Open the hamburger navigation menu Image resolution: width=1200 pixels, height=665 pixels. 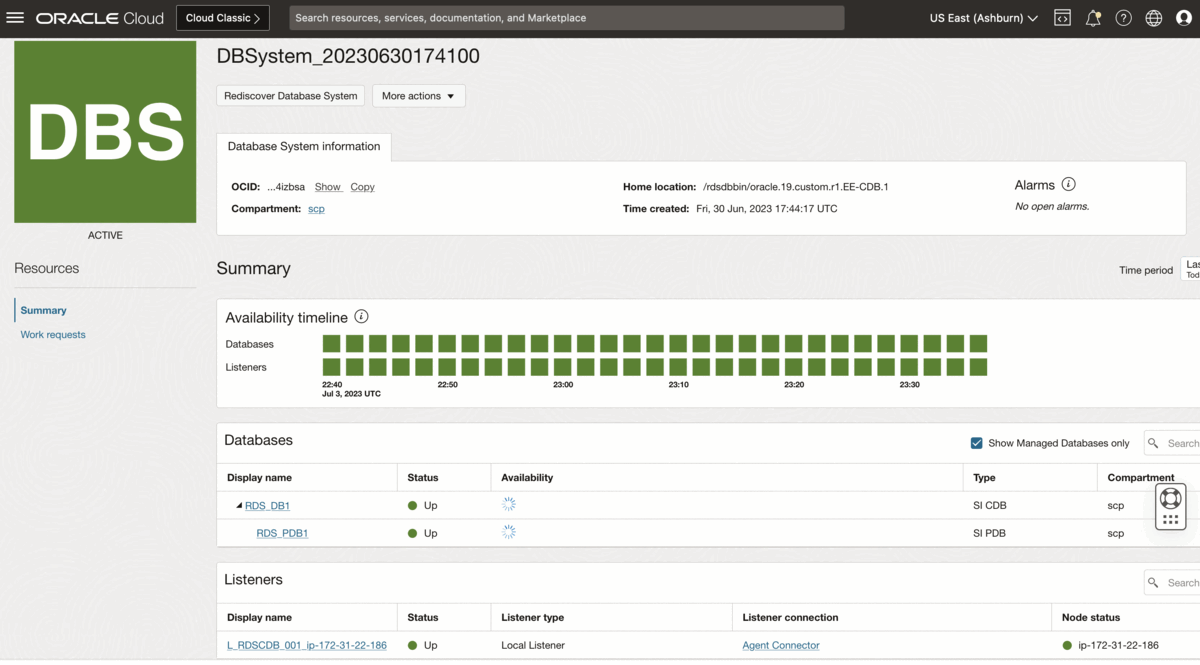pyautogui.click(x=15, y=18)
